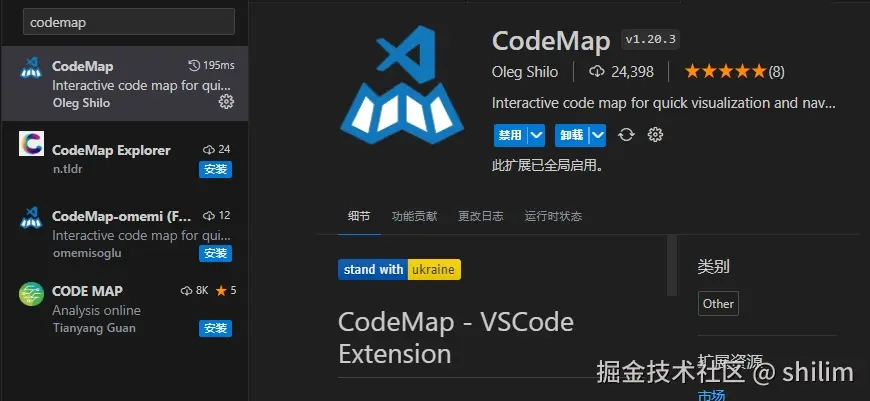Image resolution: width=870 pixels, height=401 pixels.
Task: Click CodeMap Explorer extension icon
Action: click(31, 144)
